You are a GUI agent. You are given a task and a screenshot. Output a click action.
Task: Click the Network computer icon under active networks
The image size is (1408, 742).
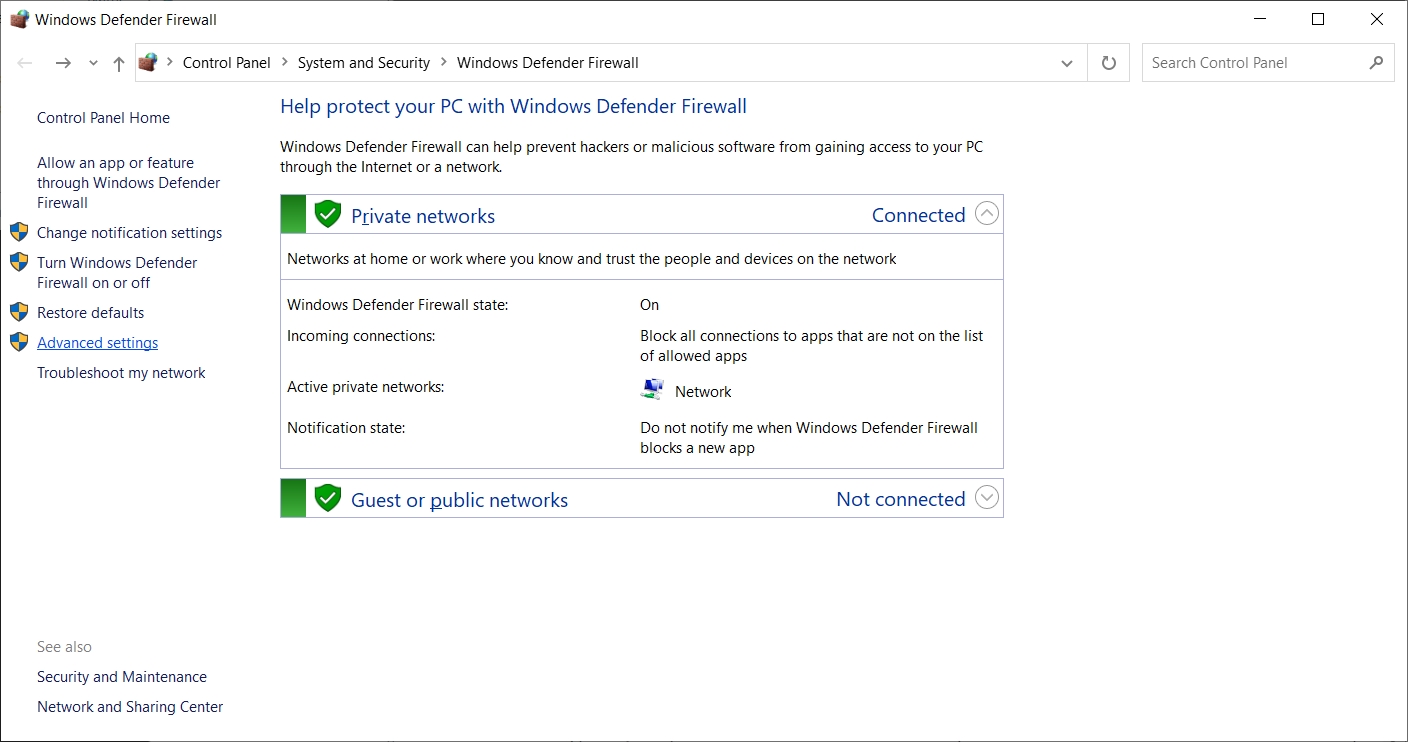[652, 390]
